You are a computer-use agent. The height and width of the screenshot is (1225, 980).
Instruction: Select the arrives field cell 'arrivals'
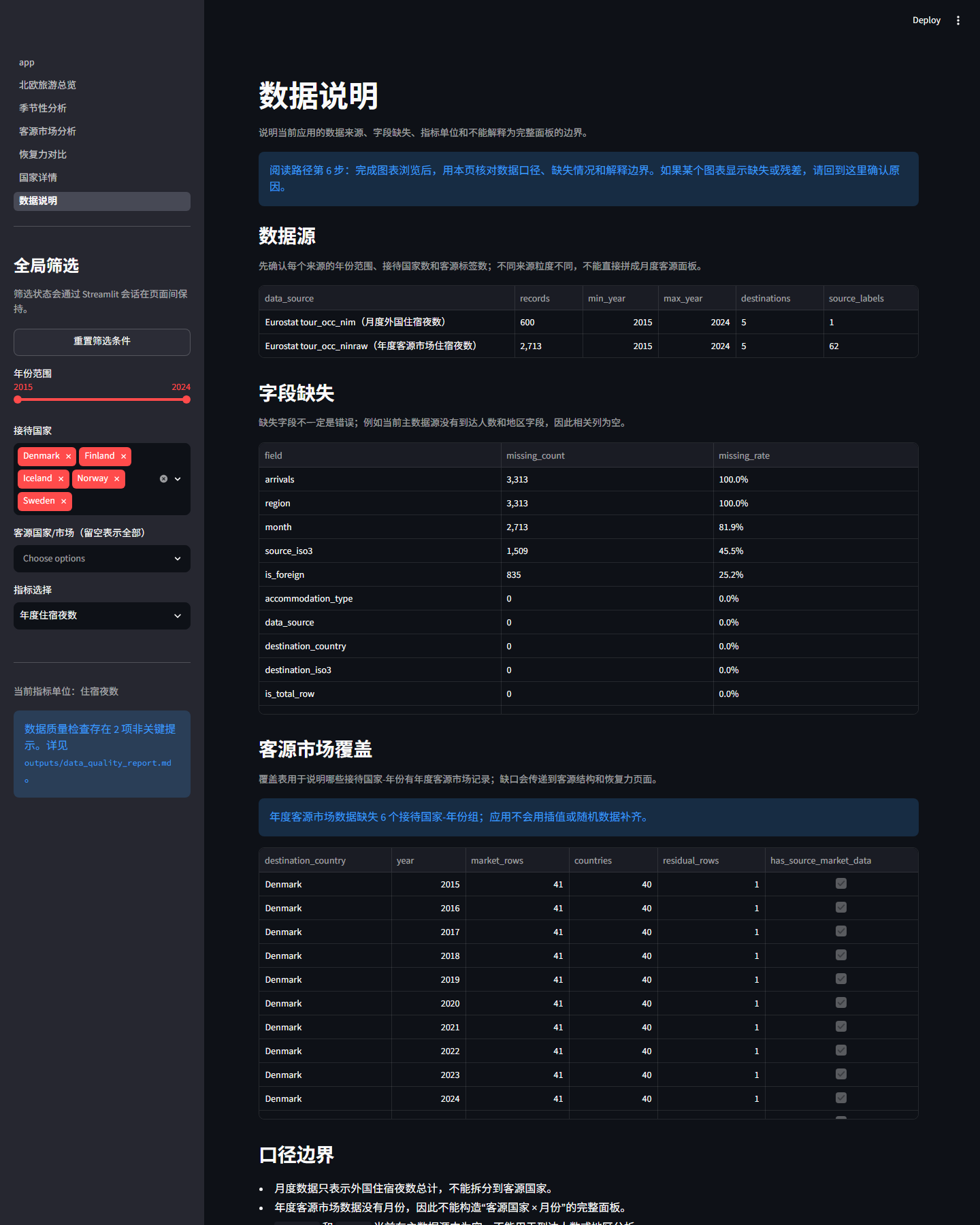pos(380,479)
